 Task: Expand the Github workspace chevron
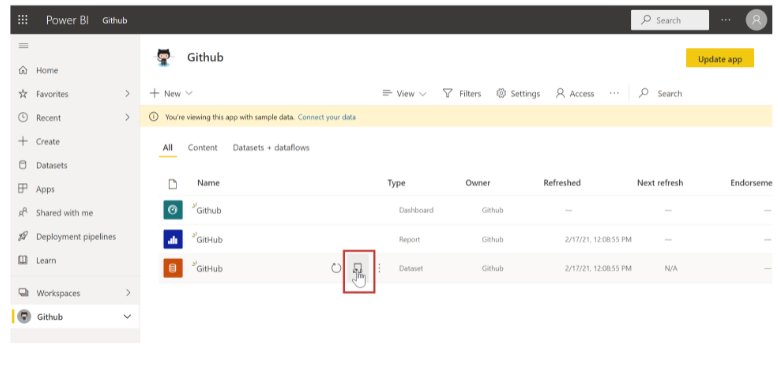[x=128, y=316]
